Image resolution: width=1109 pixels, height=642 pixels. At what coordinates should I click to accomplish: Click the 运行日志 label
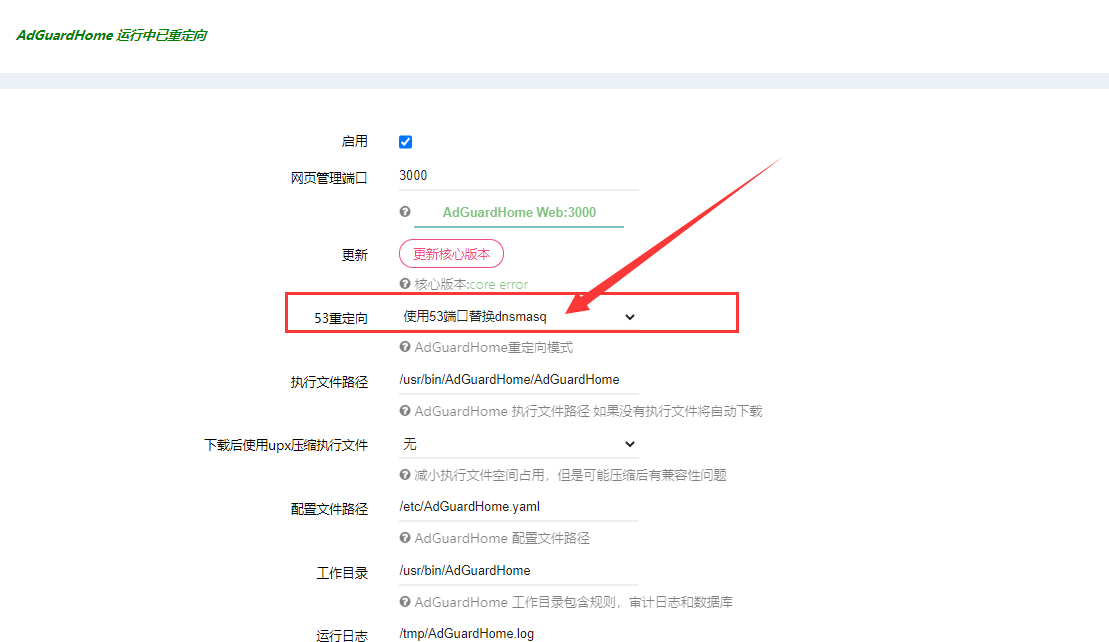[342, 636]
